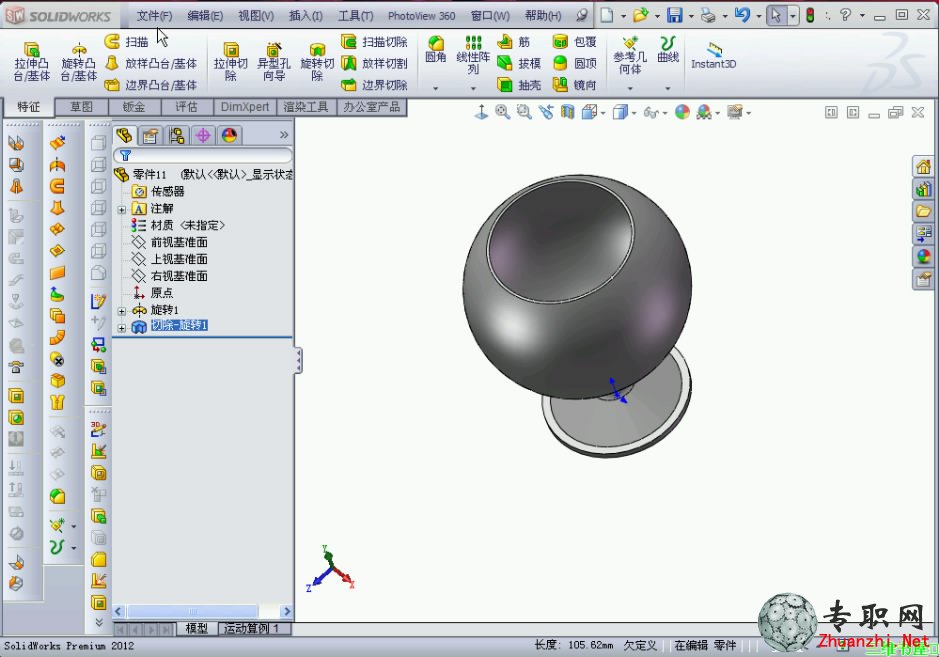Apply the 圆角 fillet tool
The width and height of the screenshot is (939, 657).
pyautogui.click(x=435, y=49)
